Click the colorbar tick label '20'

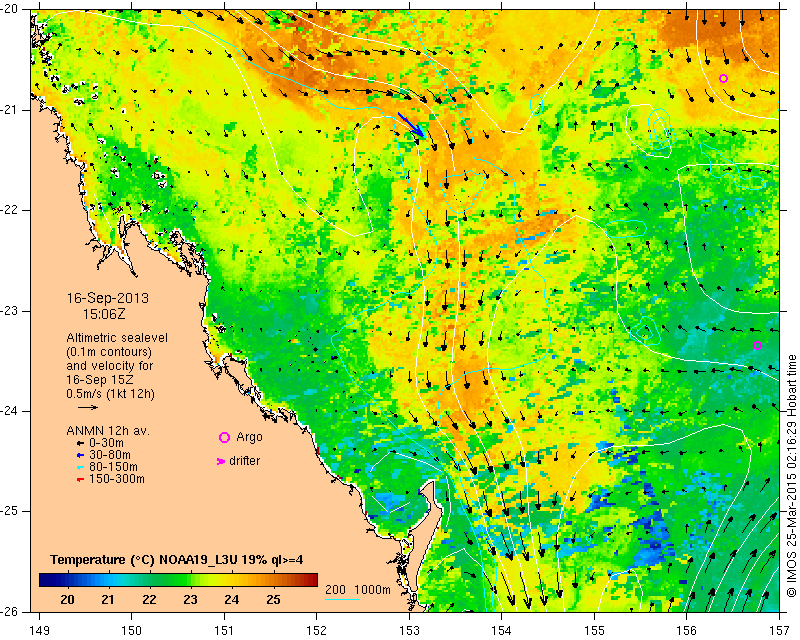coord(67,600)
